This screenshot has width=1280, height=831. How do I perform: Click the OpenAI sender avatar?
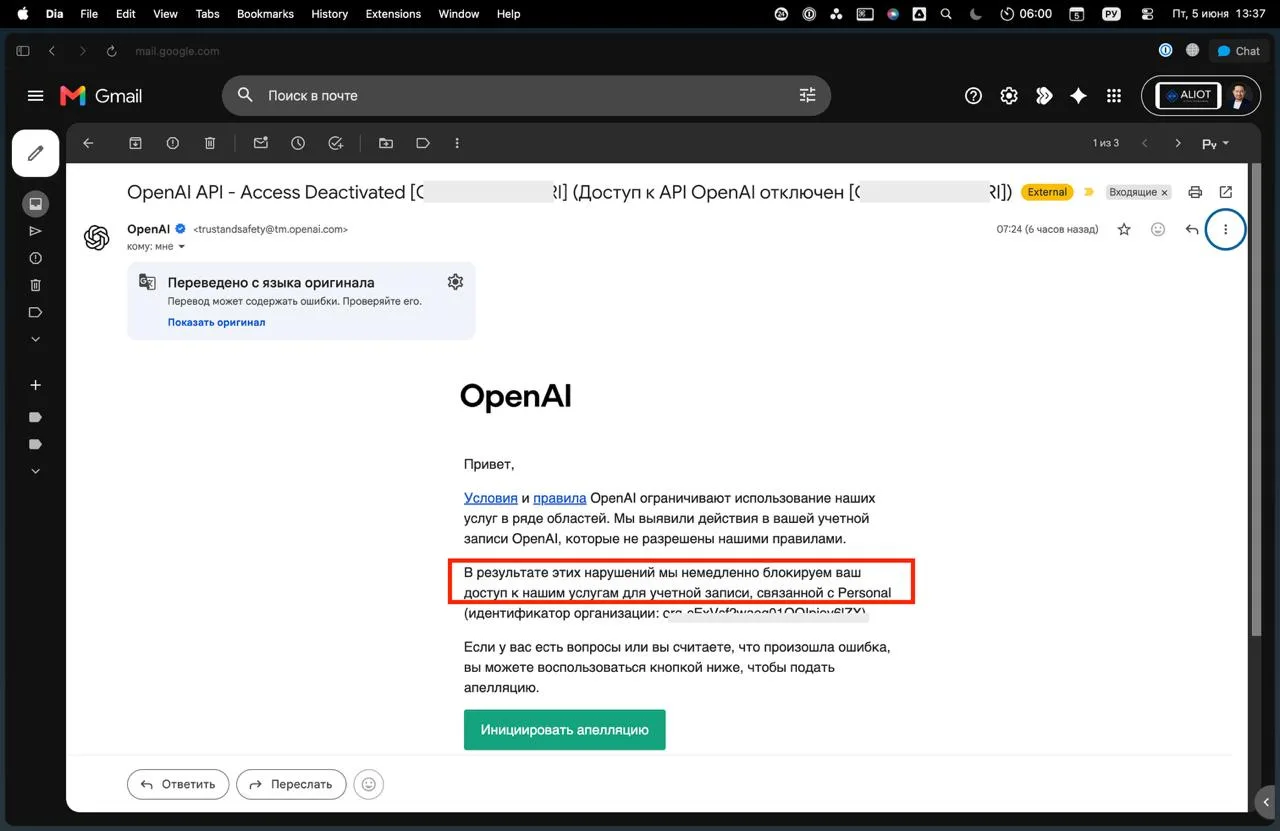(x=97, y=237)
